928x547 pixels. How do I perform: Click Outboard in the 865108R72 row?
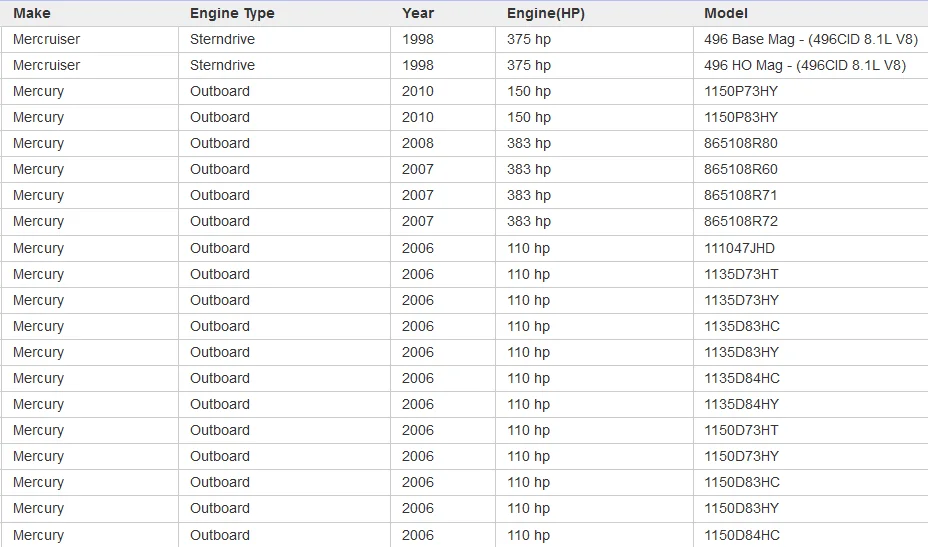pos(220,221)
